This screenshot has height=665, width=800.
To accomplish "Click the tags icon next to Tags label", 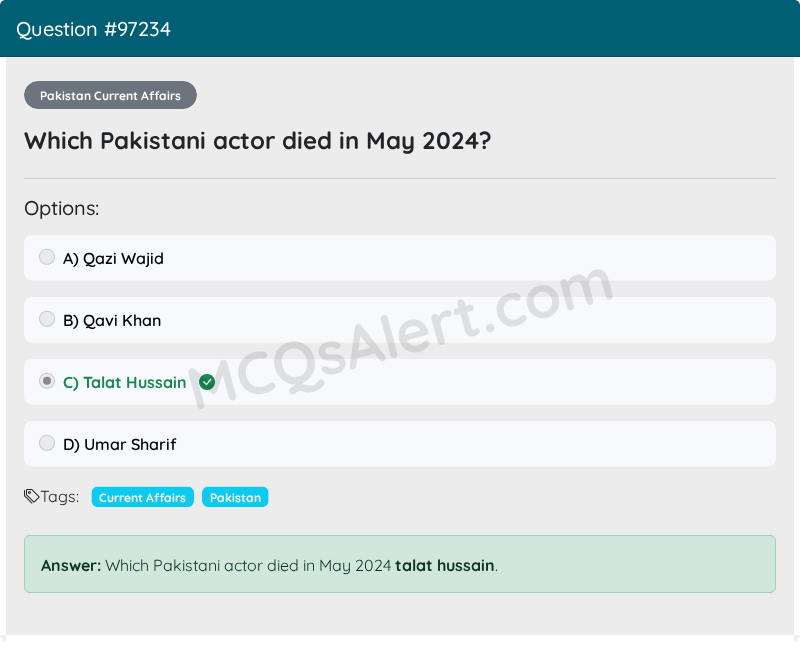I will 31,496.
